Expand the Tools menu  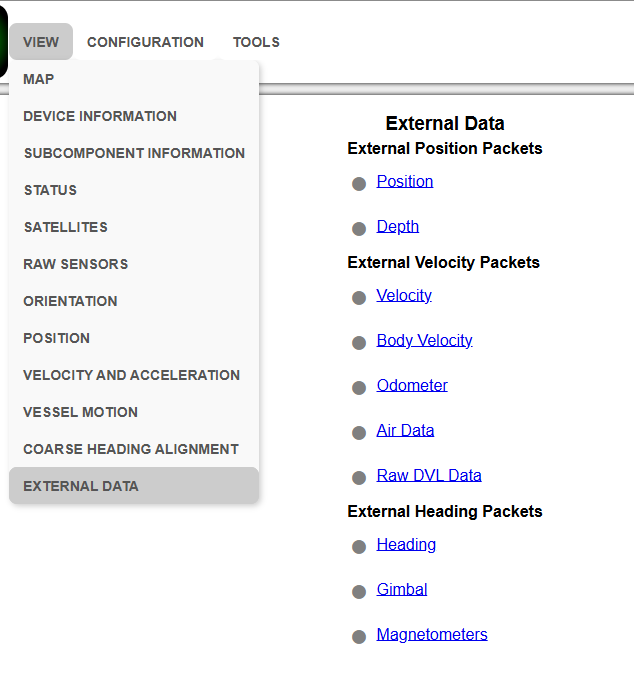pos(256,42)
